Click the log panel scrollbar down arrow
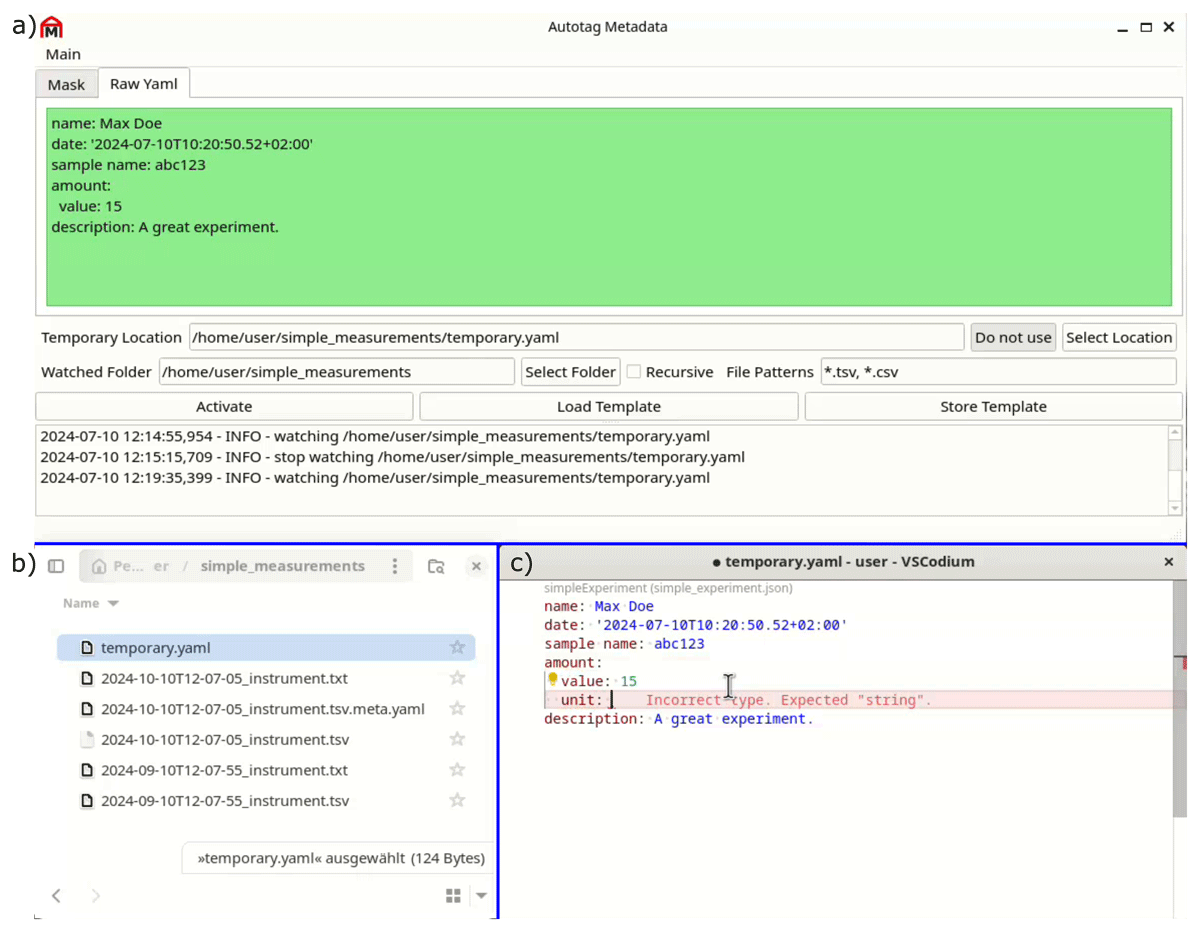Image resolution: width=1200 pixels, height=932 pixels. [x=1175, y=508]
